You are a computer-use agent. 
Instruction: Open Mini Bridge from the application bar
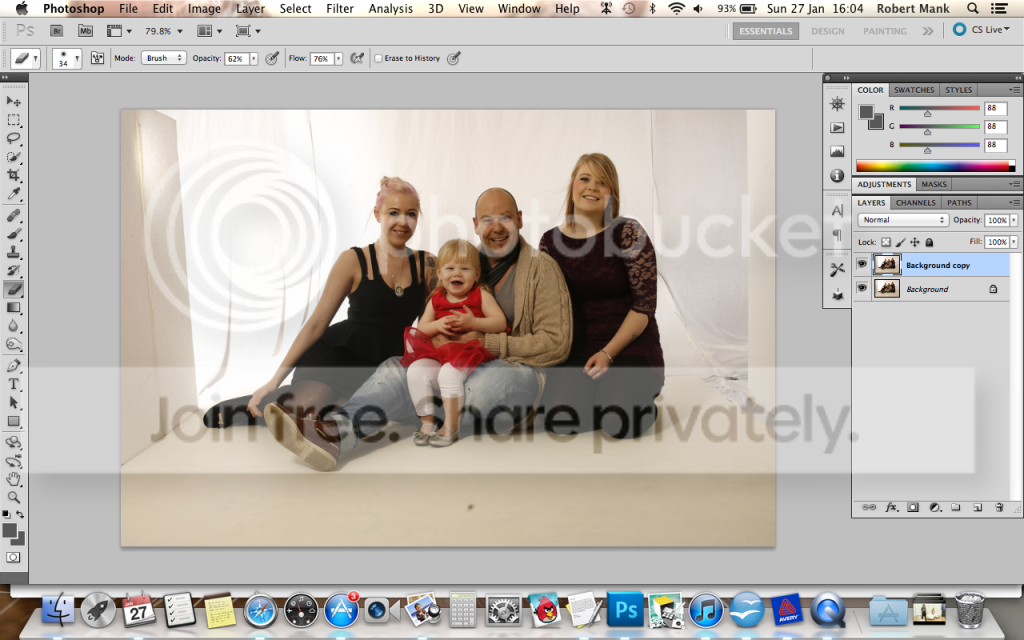click(85, 31)
